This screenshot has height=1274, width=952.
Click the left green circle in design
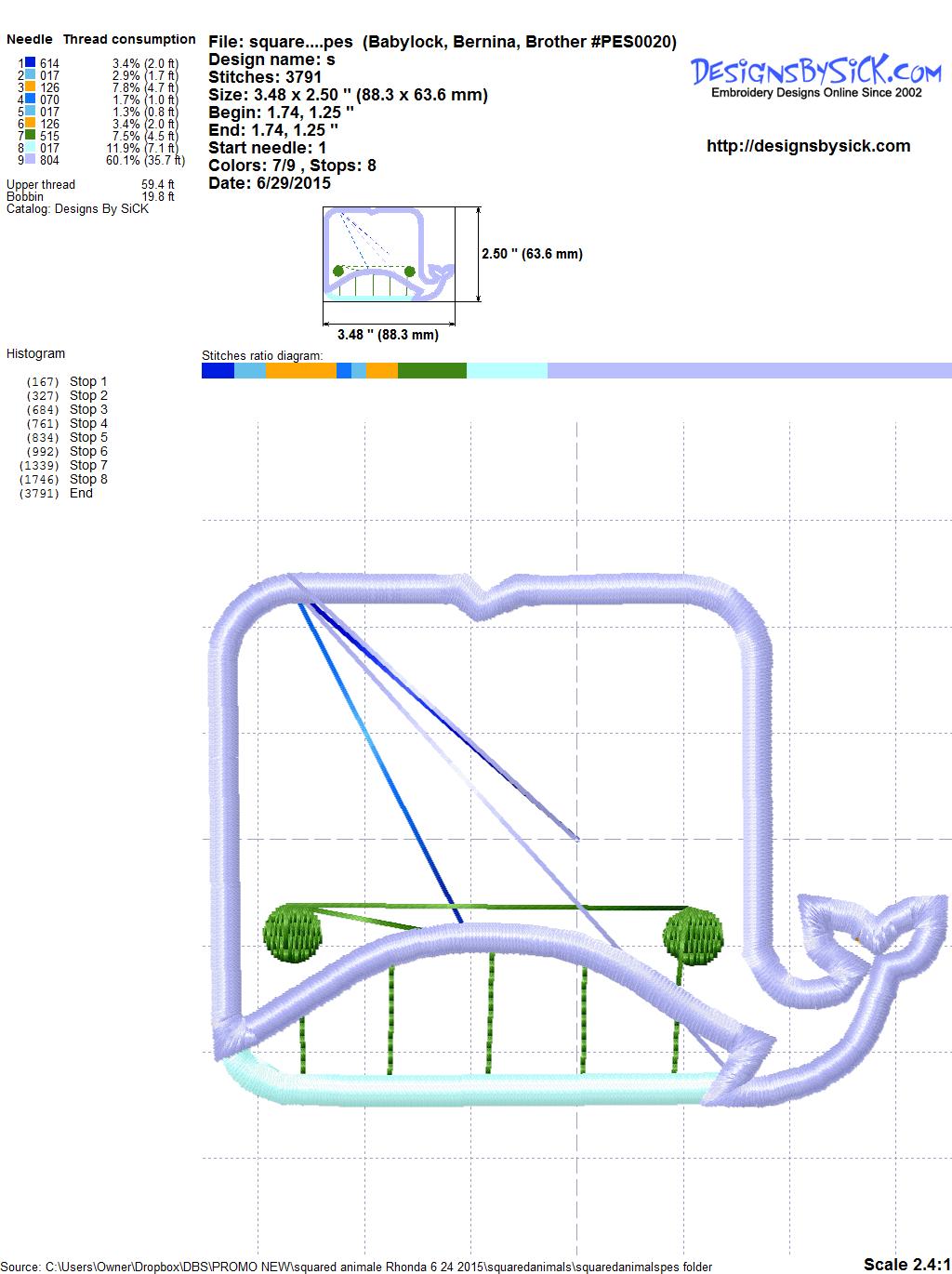293,933
